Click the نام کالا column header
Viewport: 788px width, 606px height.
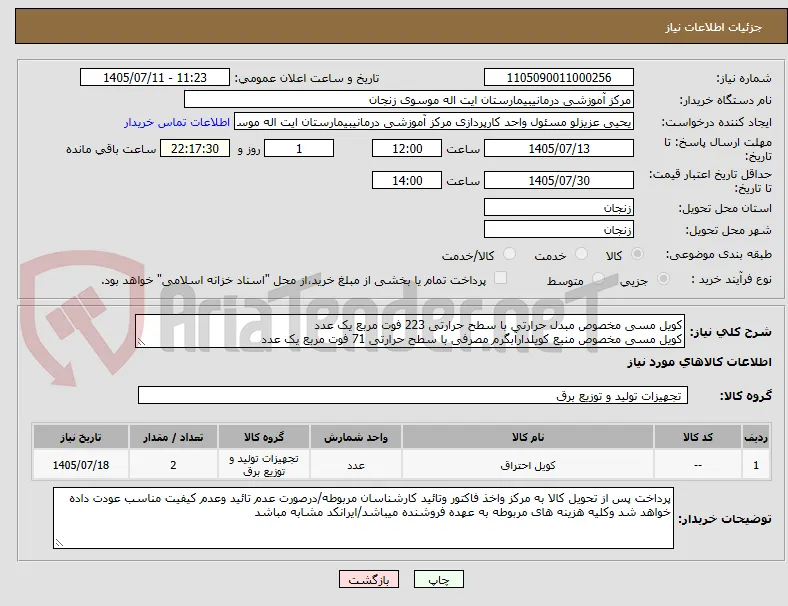pyautogui.click(x=528, y=437)
